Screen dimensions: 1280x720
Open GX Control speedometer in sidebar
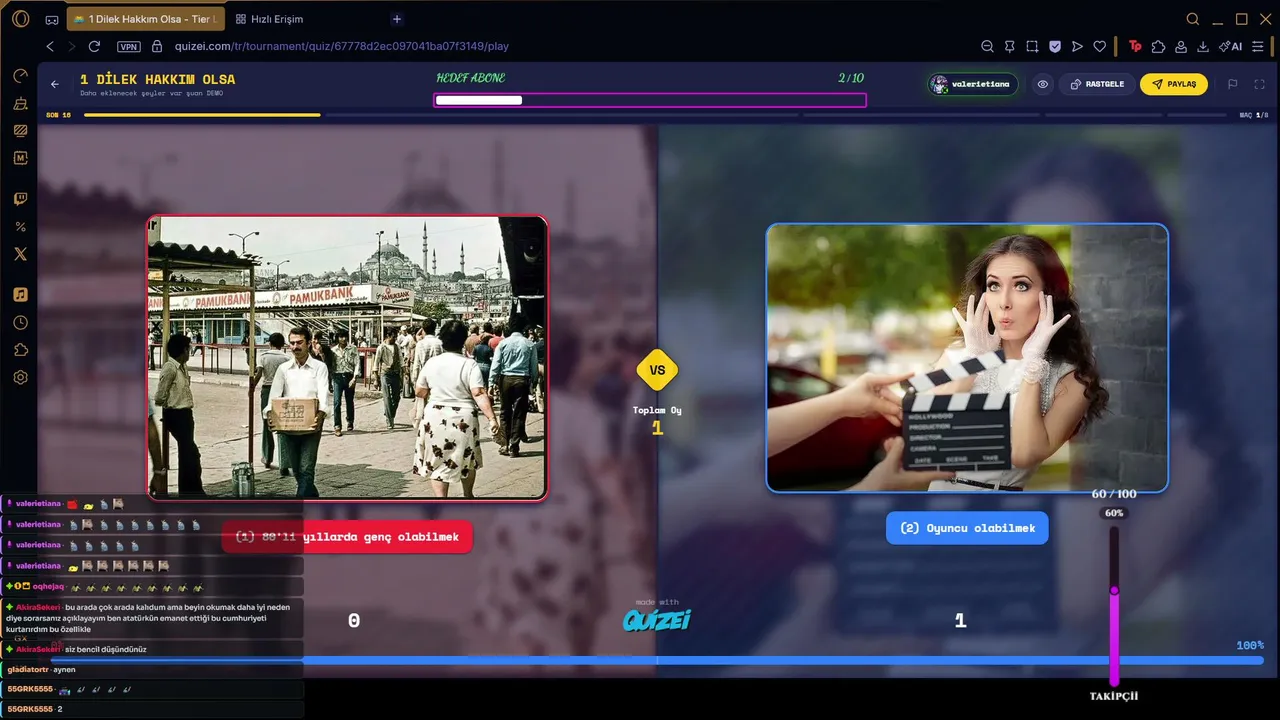point(20,76)
